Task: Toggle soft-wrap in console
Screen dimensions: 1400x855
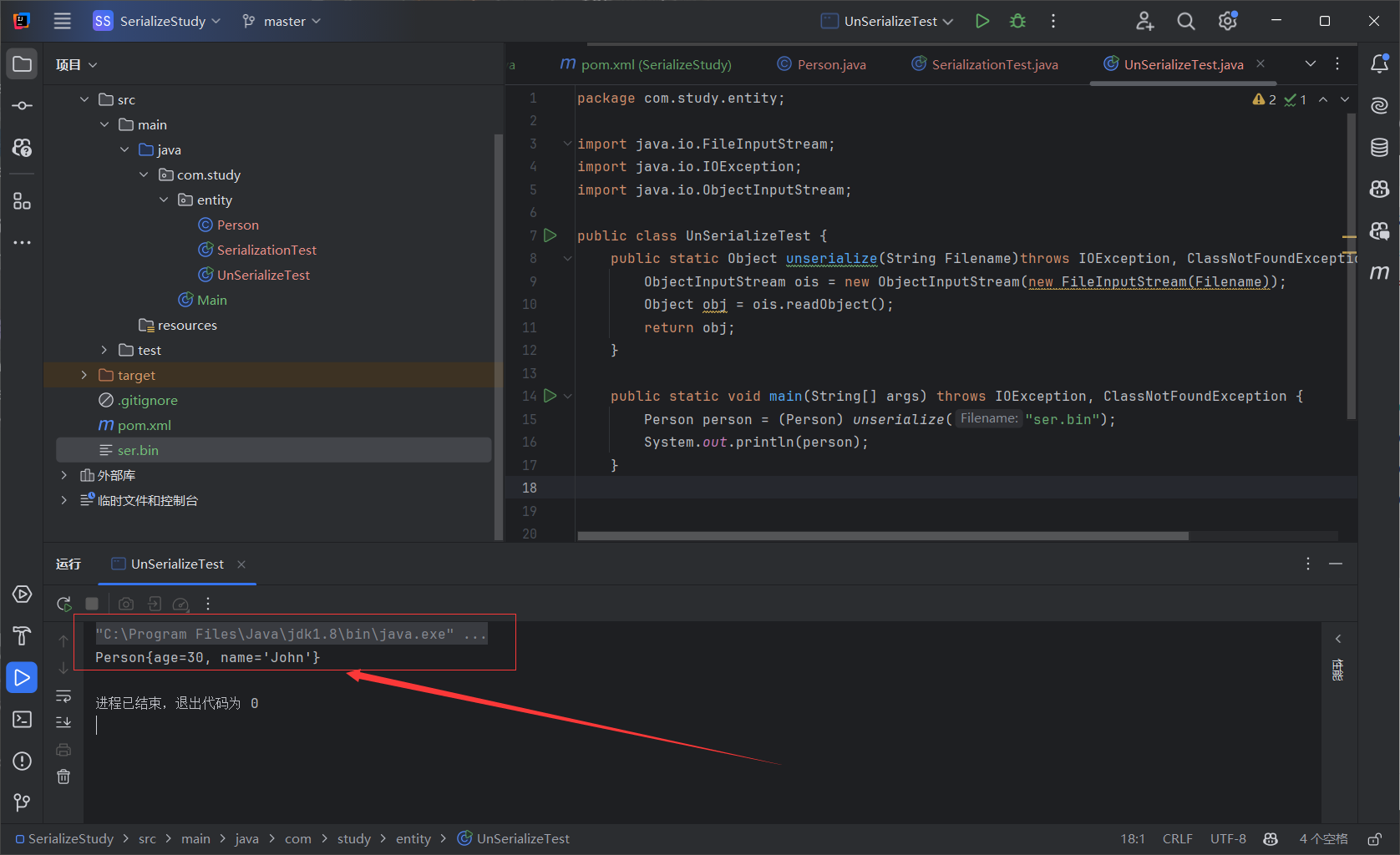Action: 63,696
